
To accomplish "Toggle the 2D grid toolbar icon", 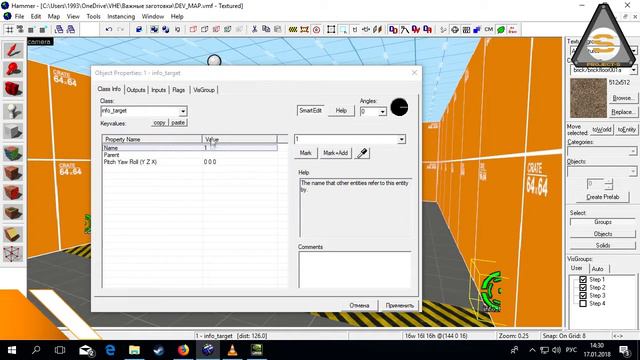I will pyautogui.click(x=9, y=29).
